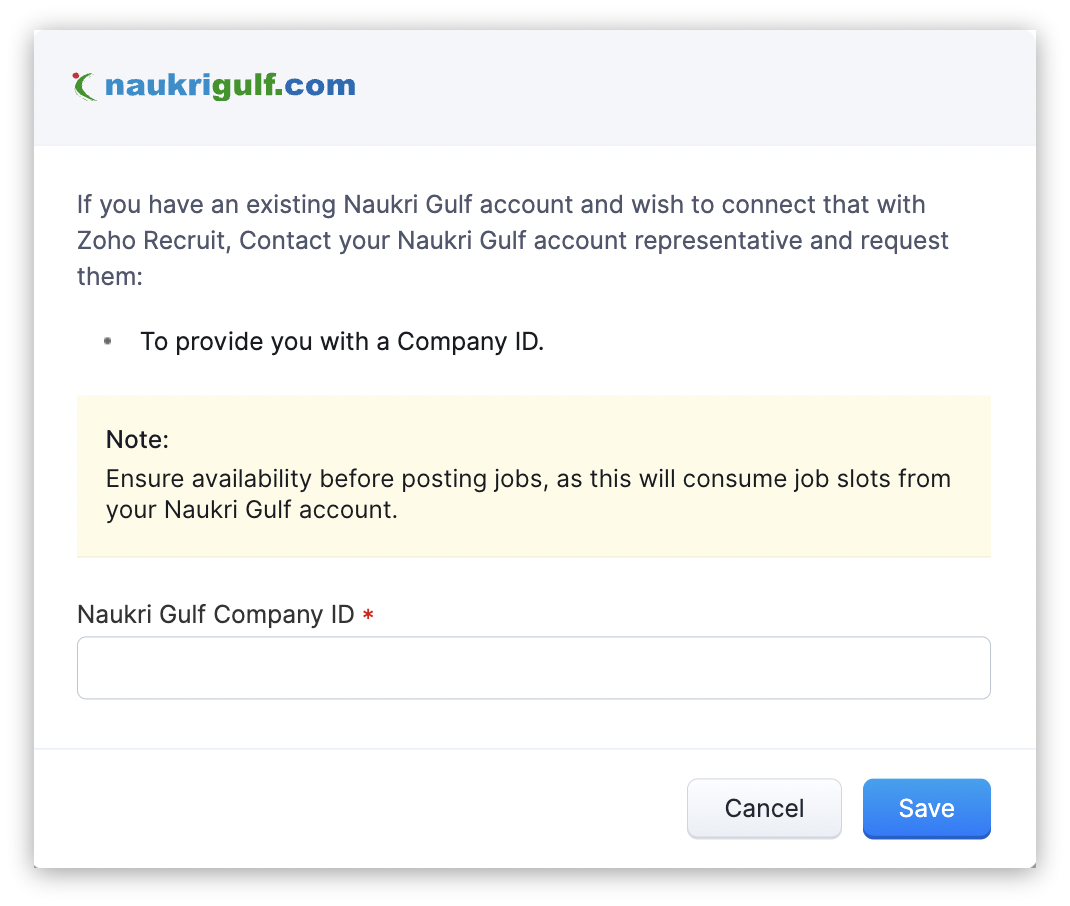Click the blank footer area left of Cancel
The image size is (1070, 906).
coord(350,808)
